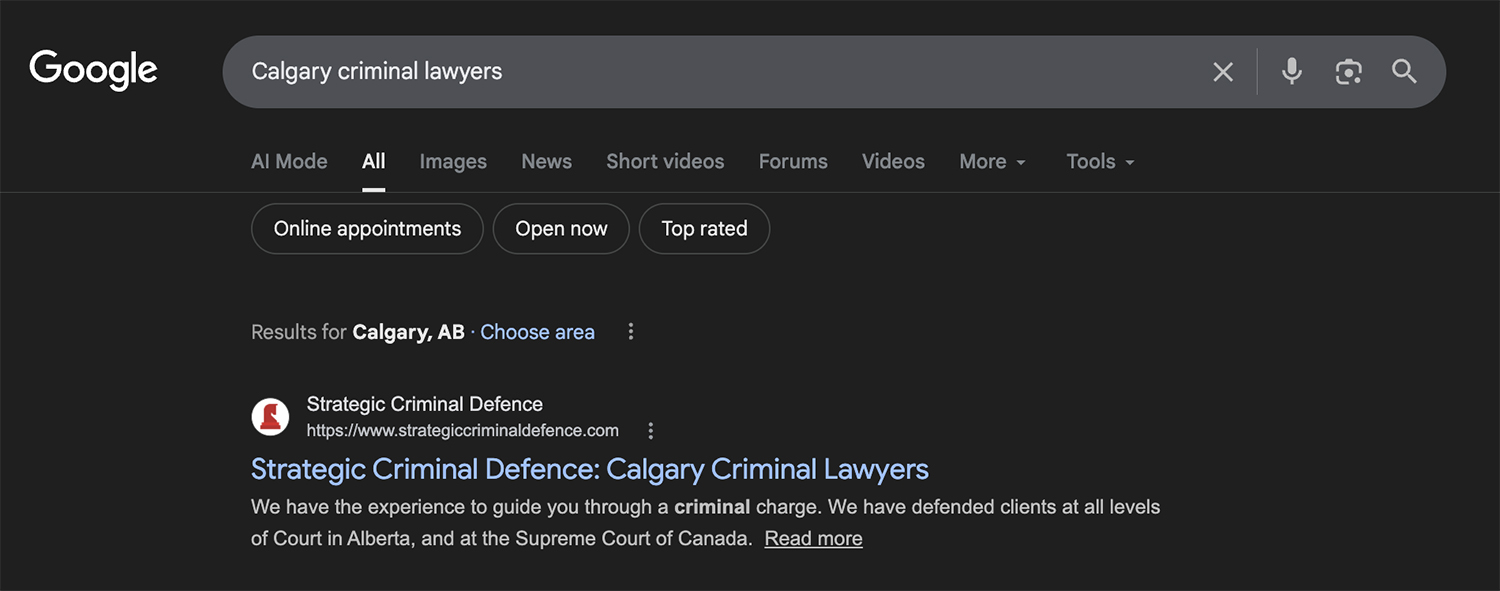Click inside the search input field
The height and width of the screenshot is (591, 1500).
[700, 71]
